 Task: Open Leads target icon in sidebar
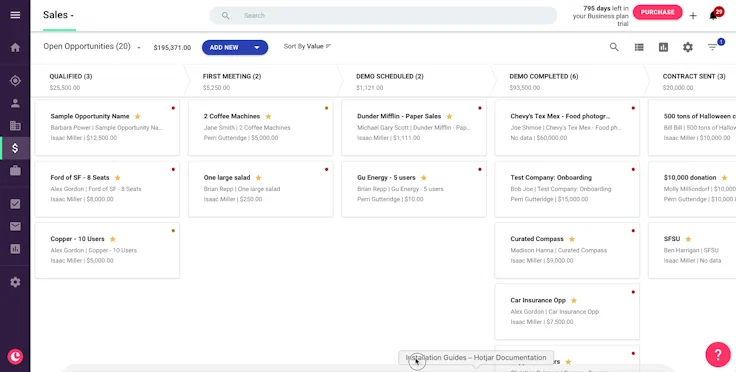[x=15, y=81]
